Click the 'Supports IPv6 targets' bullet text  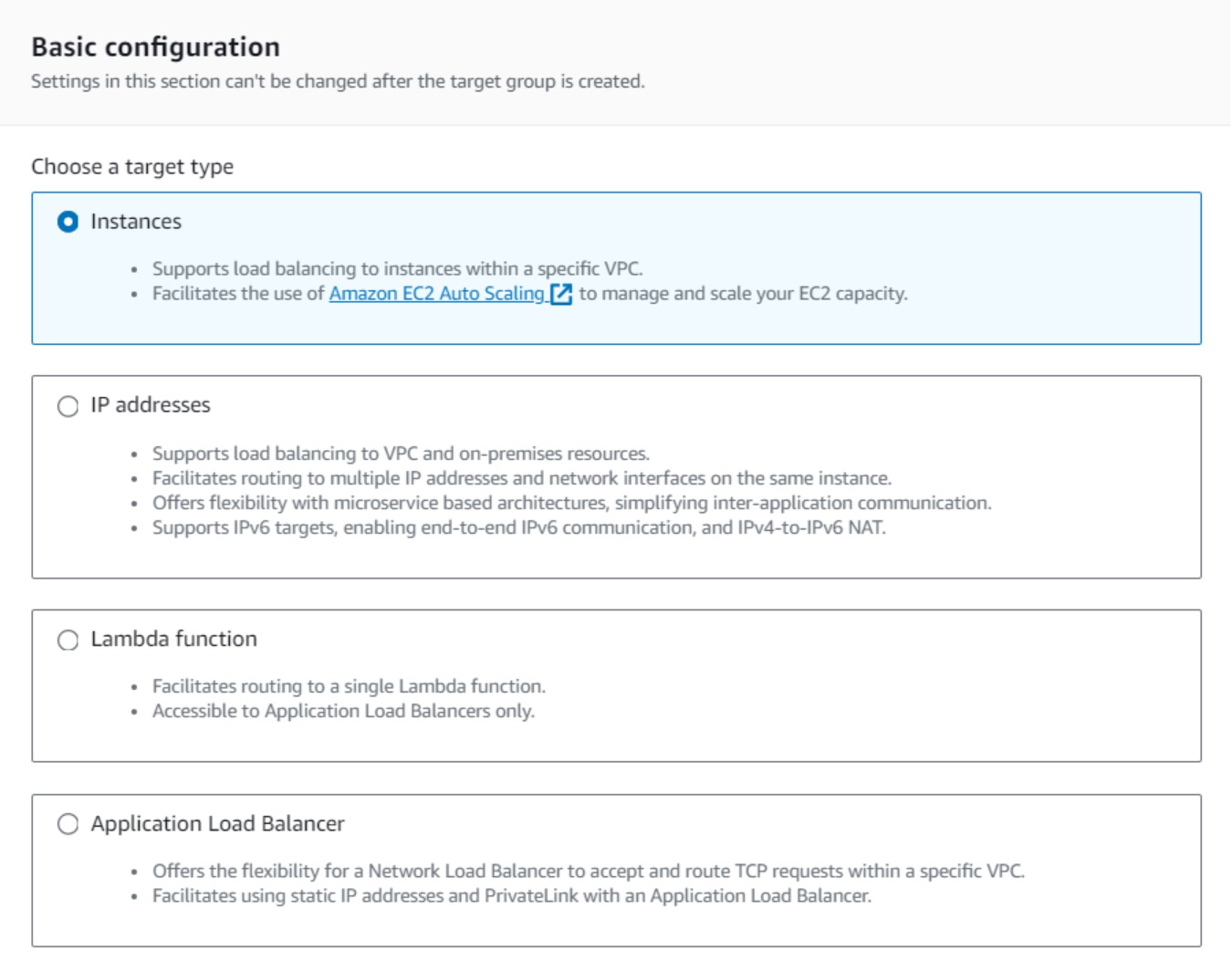[518, 527]
